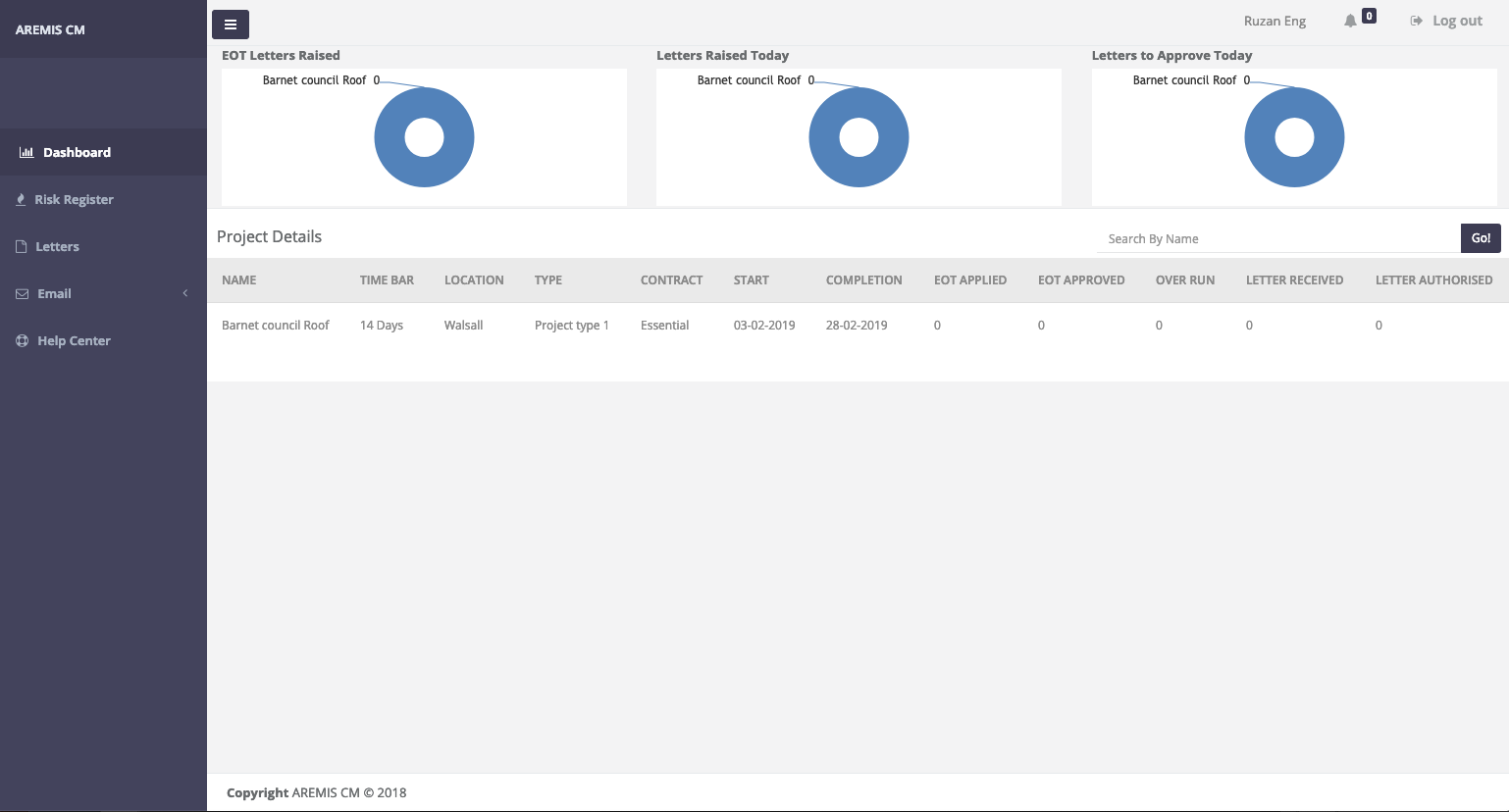Click the Risk Register icon in sidebar
This screenshot has width=1509, height=812.
tap(21, 199)
